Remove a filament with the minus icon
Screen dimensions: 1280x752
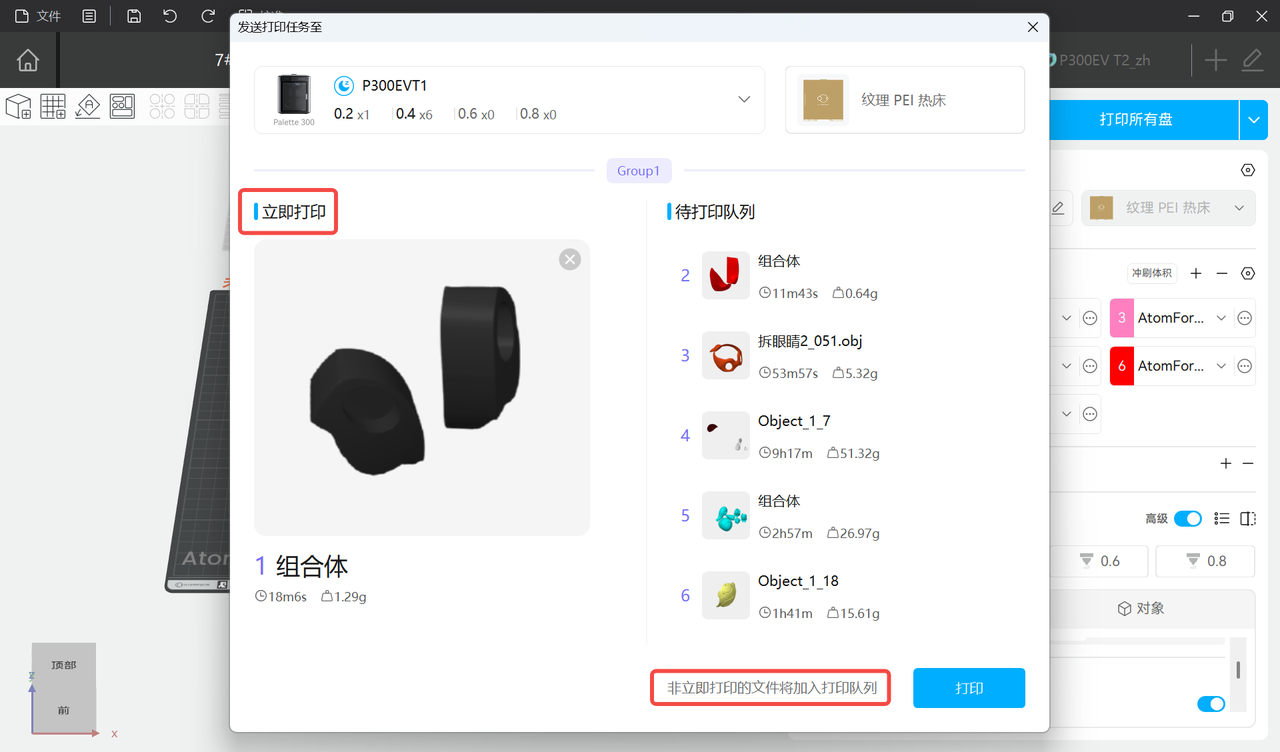(x=1222, y=273)
